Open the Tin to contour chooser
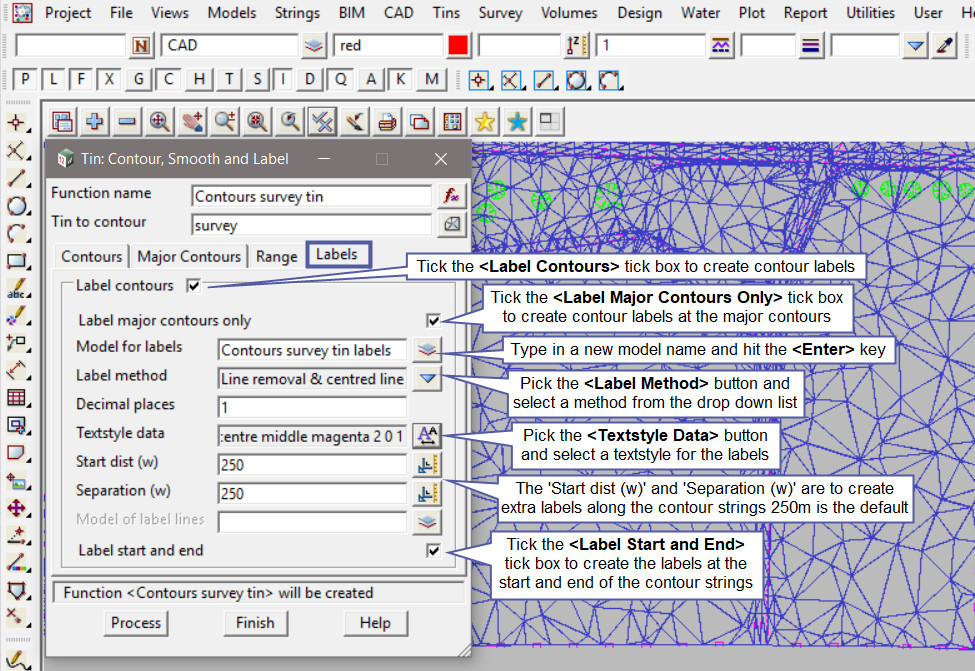Screen dimensions: 975x671 pyautogui.click(x=452, y=224)
